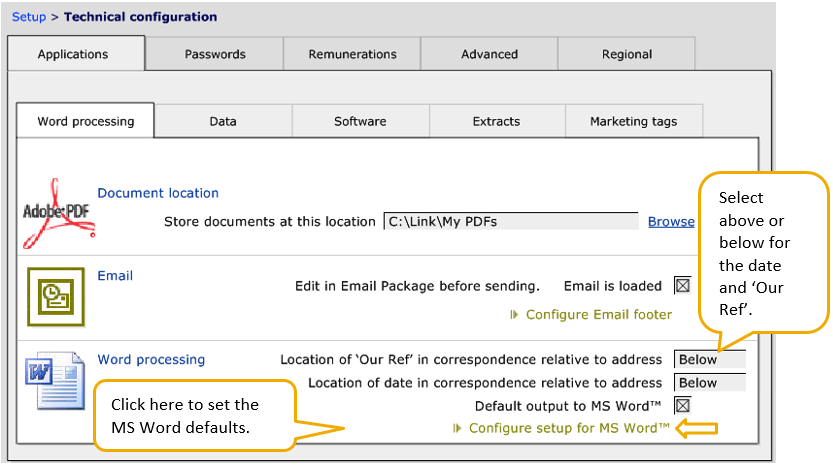Switch to the Passwords tab
The width and height of the screenshot is (833, 467).
pyautogui.click(x=215, y=54)
